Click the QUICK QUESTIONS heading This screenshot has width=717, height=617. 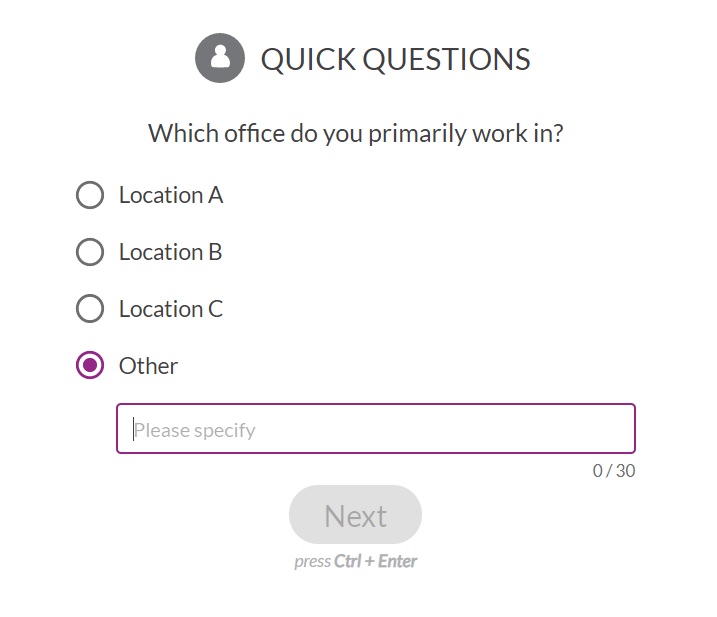396,59
